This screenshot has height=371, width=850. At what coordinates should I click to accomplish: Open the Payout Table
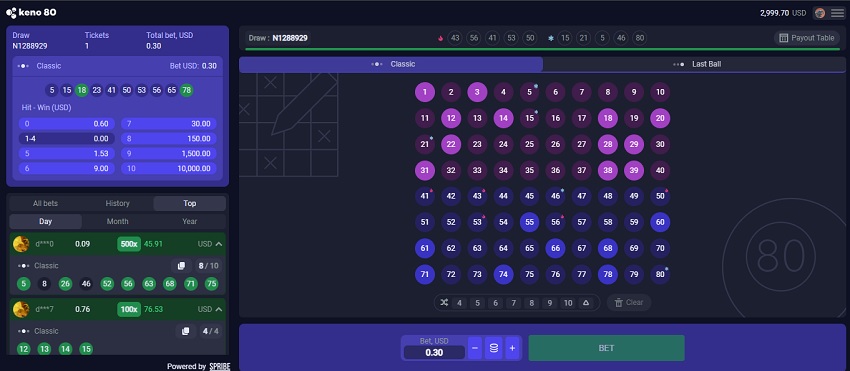pos(807,38)
